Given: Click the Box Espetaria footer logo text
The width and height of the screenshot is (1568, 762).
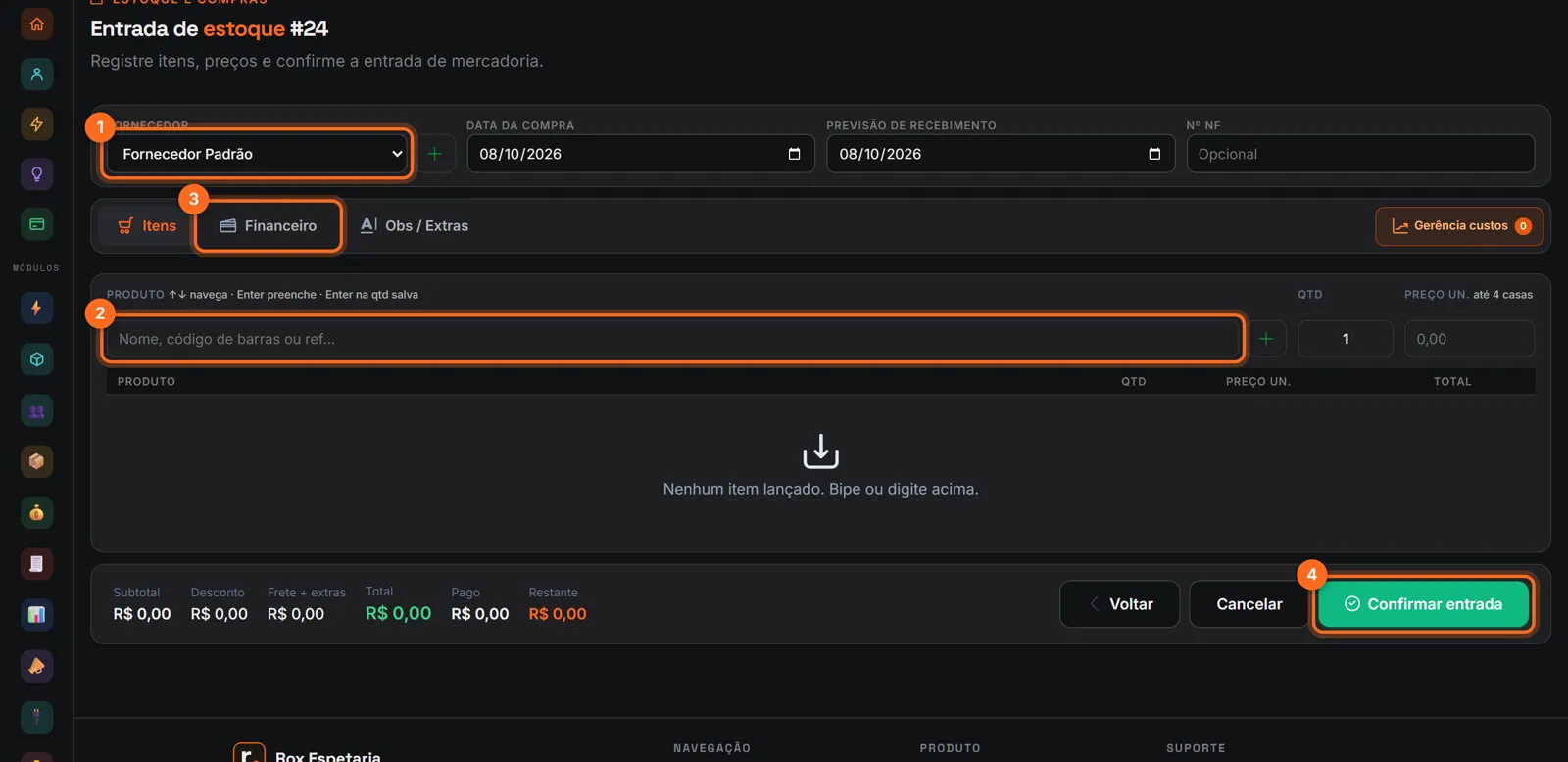Looking at the screenshot, I should [x=327, y=756].
